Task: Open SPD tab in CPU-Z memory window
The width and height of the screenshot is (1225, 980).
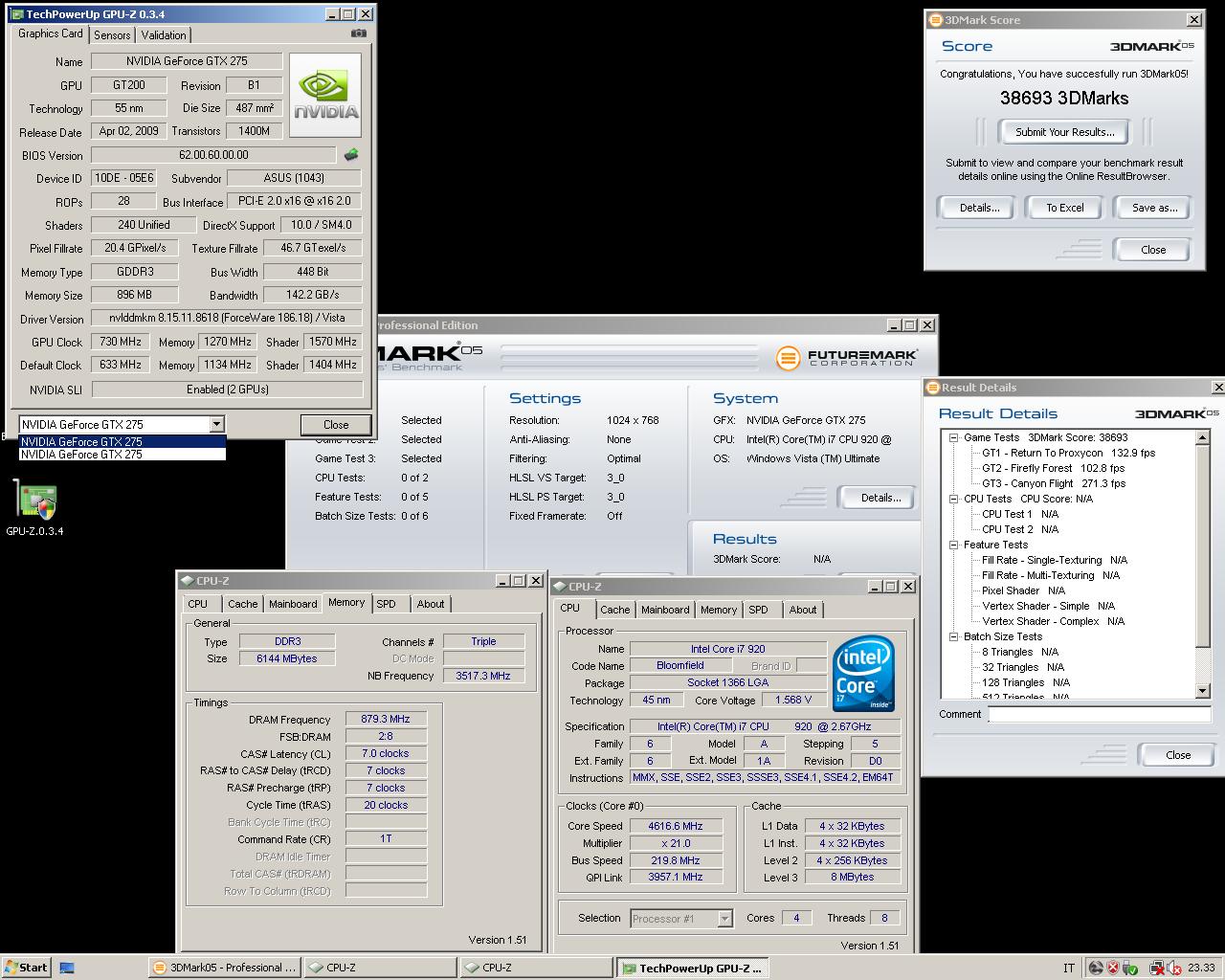Action: pyautogui.click(x=386, y=604)
